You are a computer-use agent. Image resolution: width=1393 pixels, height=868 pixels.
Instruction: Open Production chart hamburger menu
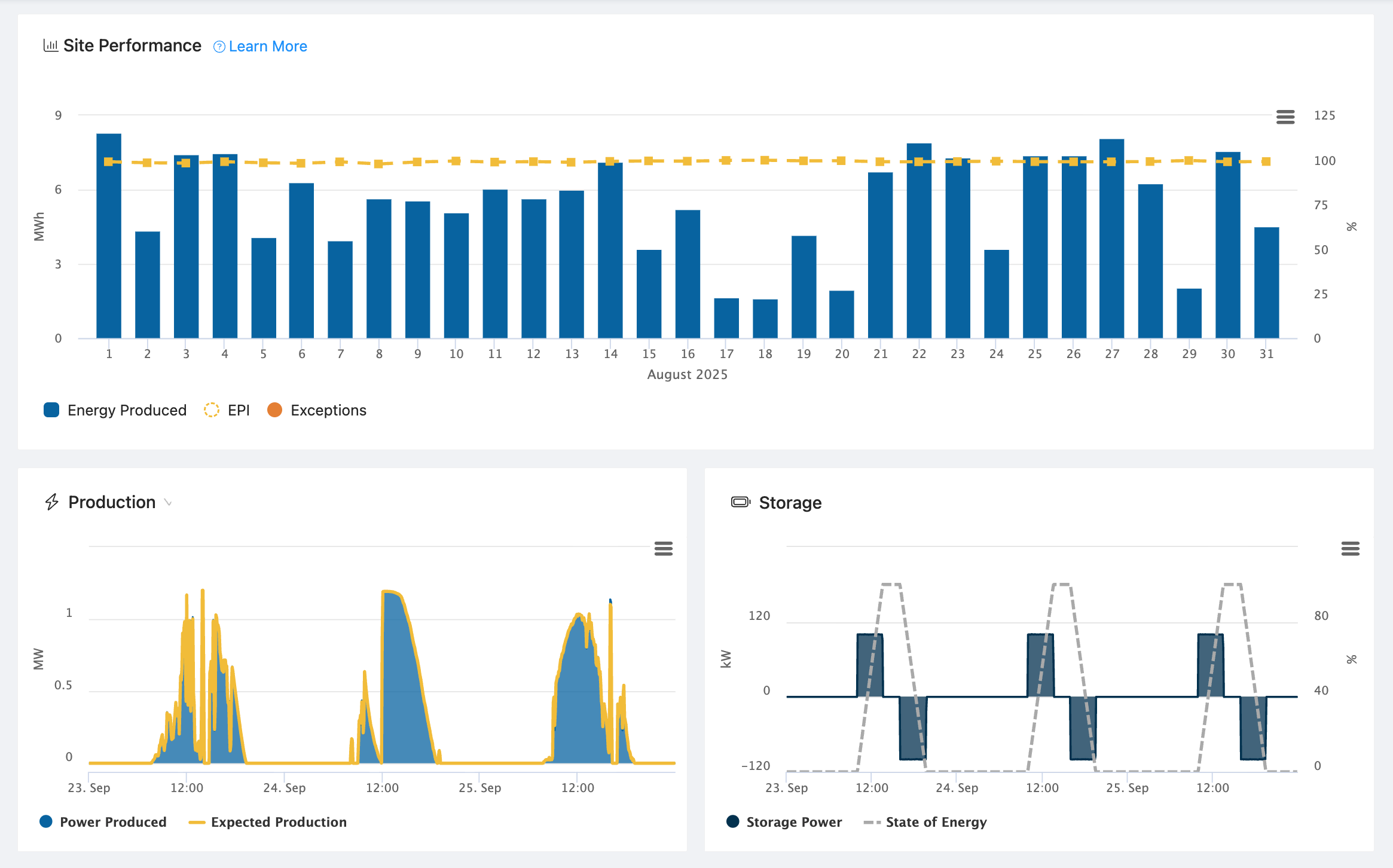point(663,548)
